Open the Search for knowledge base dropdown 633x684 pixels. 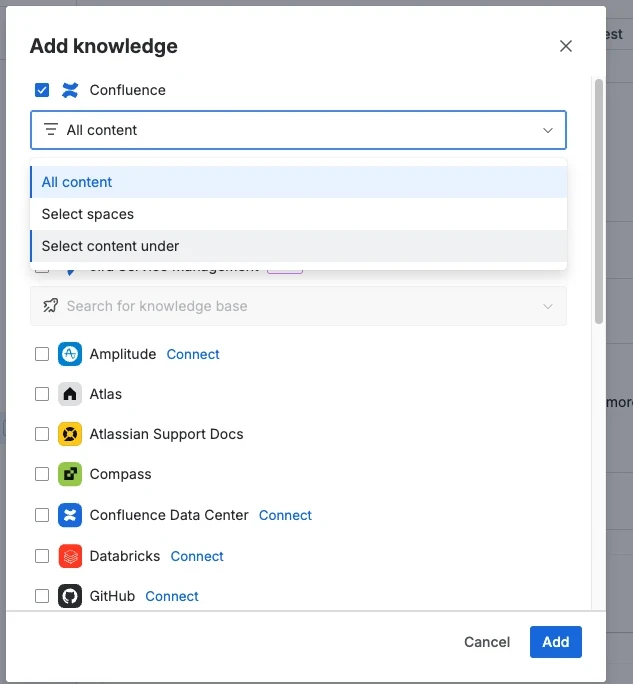tap(298, 306)
